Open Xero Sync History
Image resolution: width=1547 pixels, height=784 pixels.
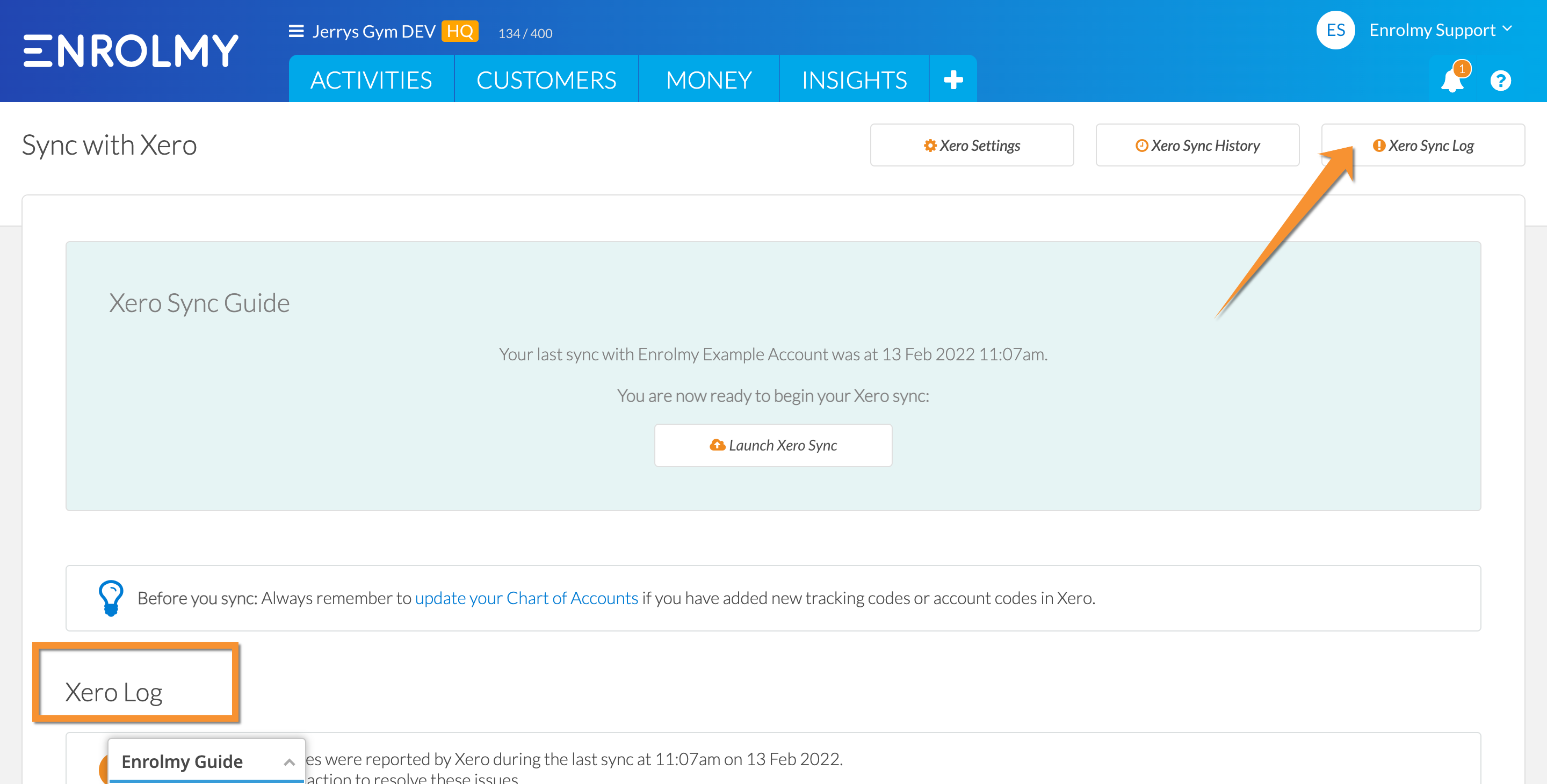1197,146
